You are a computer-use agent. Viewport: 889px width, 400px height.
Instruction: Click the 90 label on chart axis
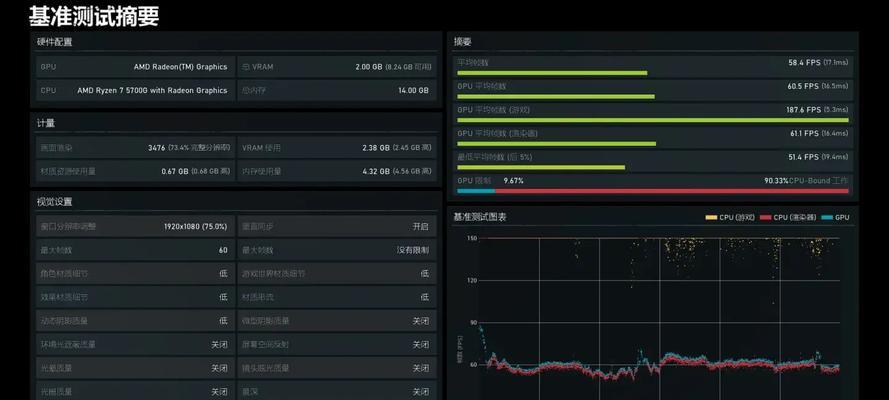tap(473, 322)
